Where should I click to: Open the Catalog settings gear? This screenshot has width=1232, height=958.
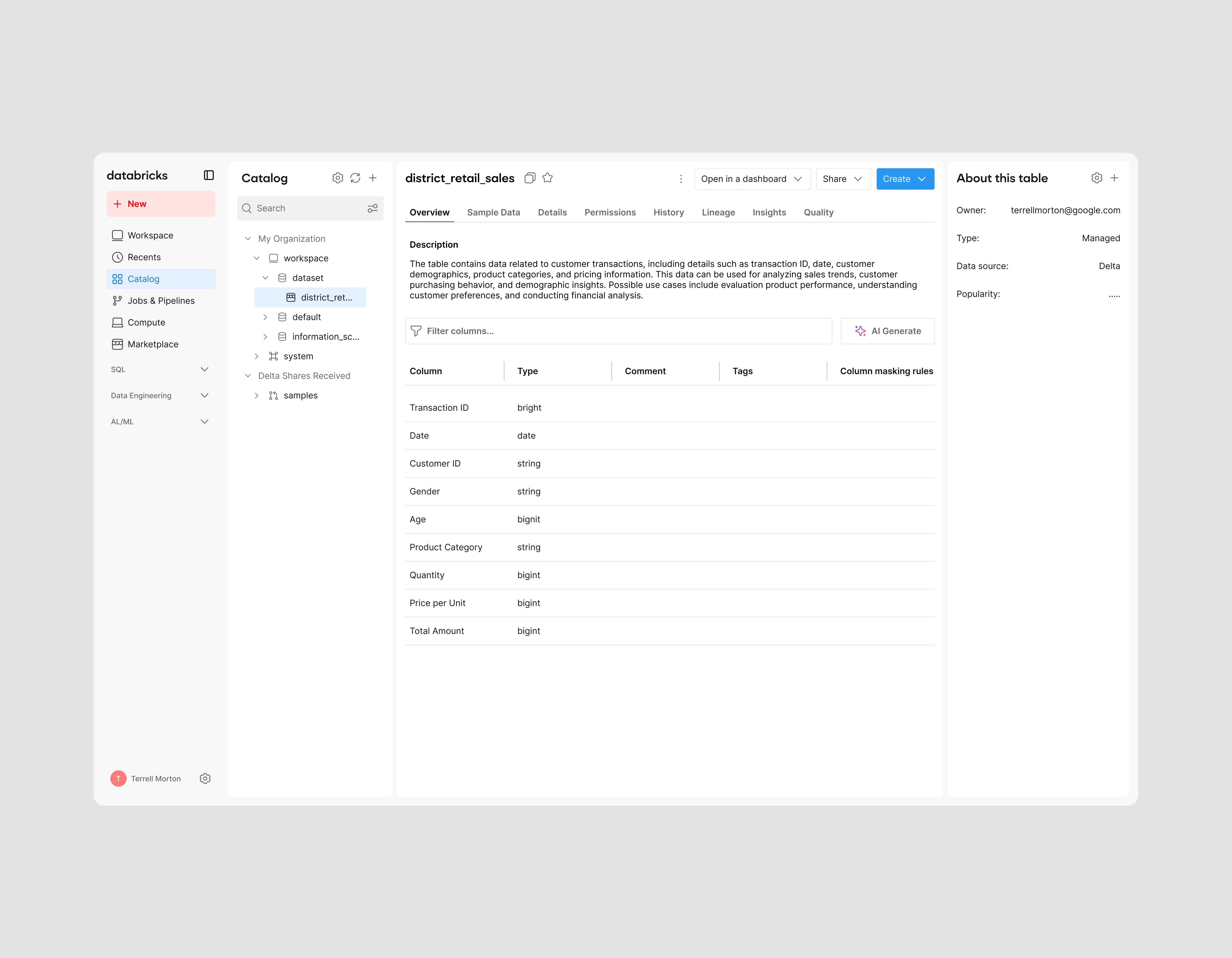click(x=337, y=178)
